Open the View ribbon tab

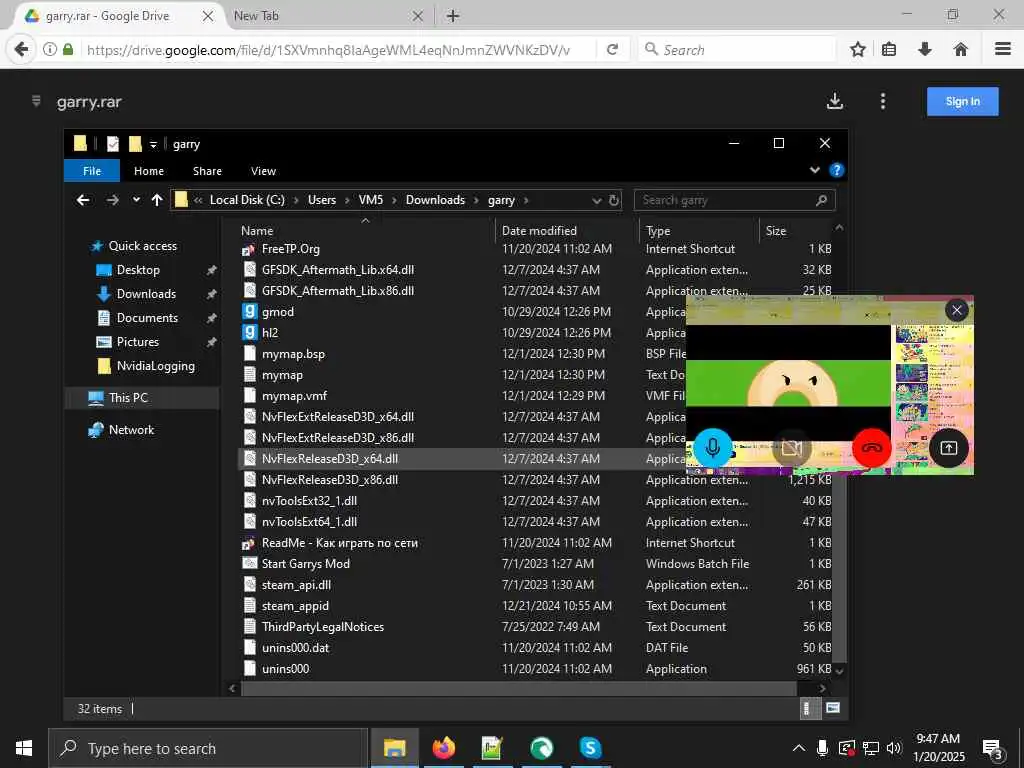[x=263, y=171]
